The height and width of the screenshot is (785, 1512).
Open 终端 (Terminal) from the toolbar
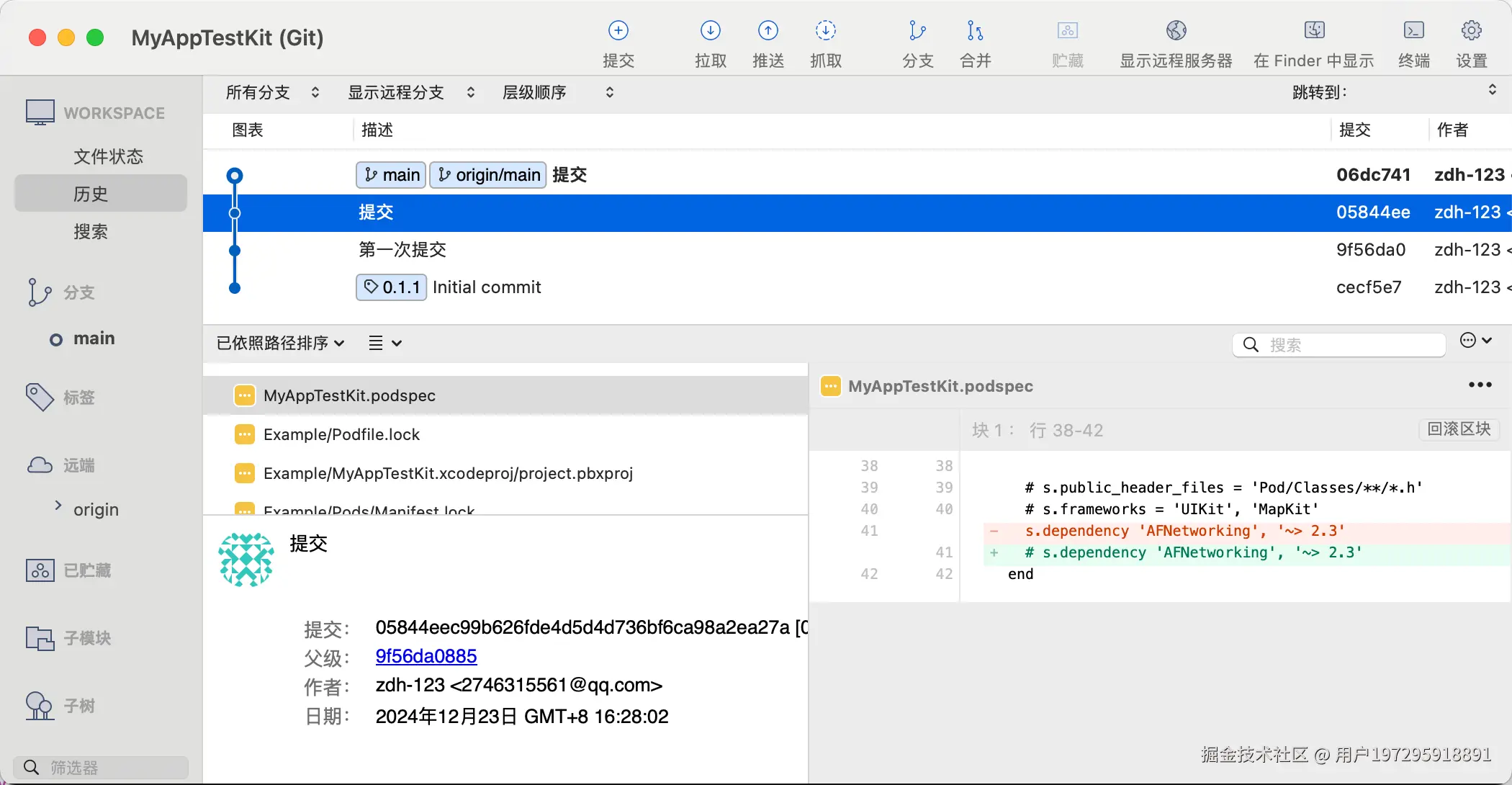(1413, 31)
